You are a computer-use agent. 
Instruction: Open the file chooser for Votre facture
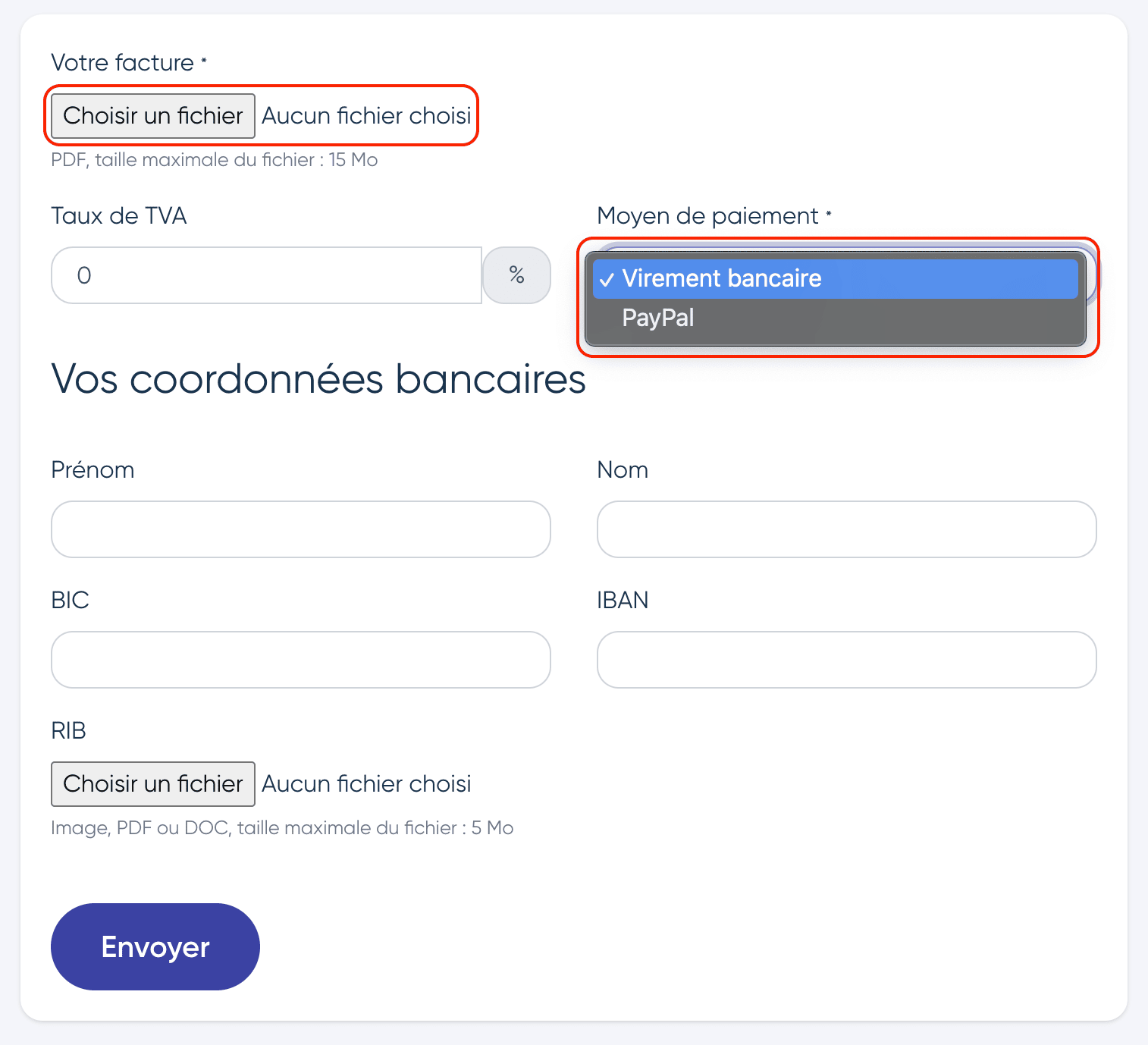click(153, 116)
